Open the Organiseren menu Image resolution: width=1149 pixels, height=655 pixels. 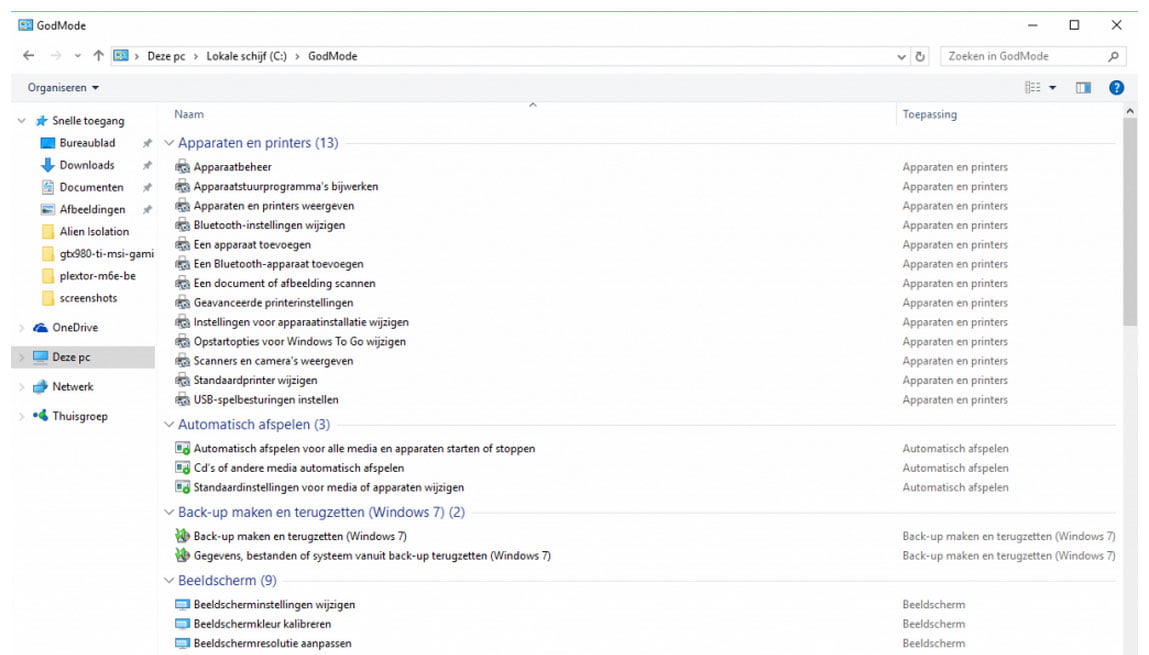coord(63,88)
